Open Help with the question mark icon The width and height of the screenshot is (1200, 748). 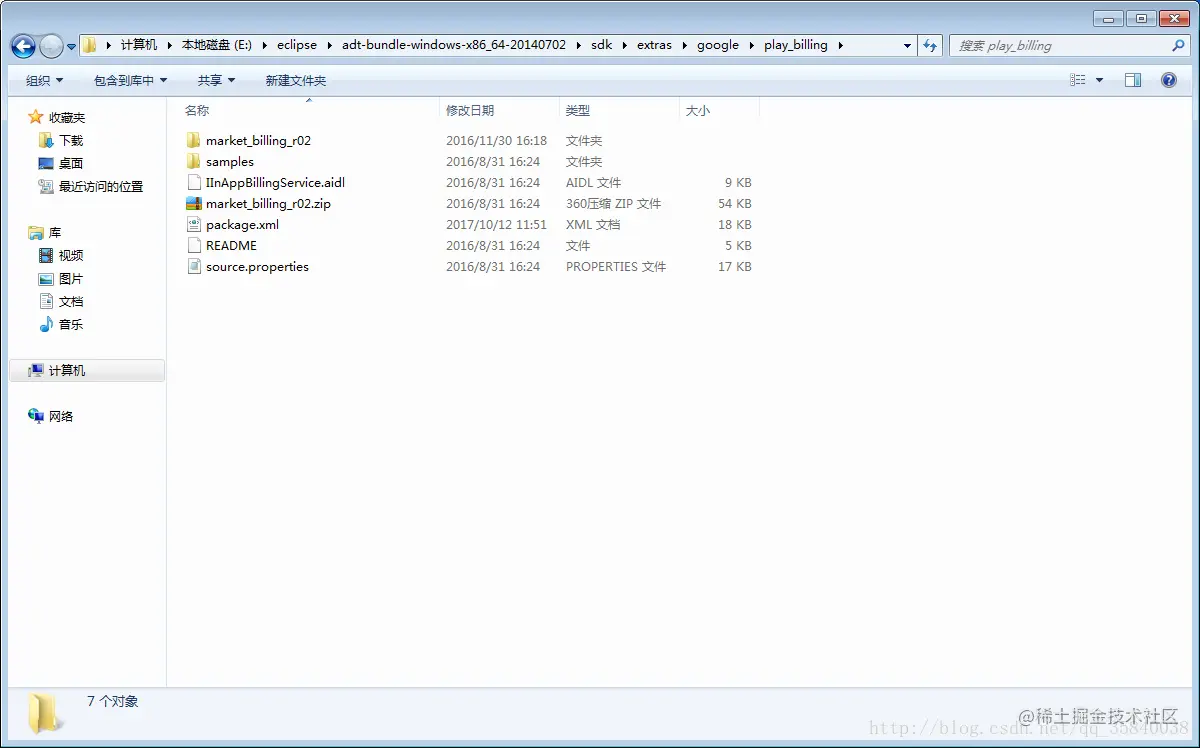[x=1169, y=80]
